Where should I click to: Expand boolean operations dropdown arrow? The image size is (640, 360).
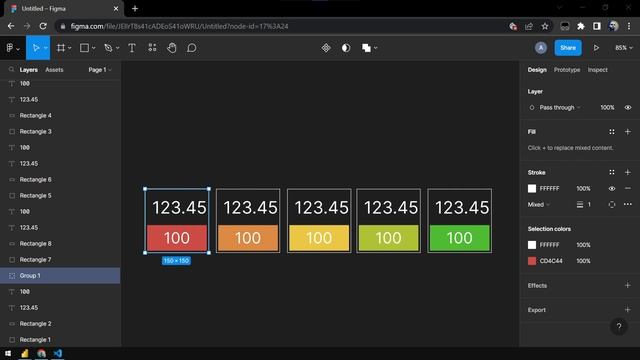376,48
